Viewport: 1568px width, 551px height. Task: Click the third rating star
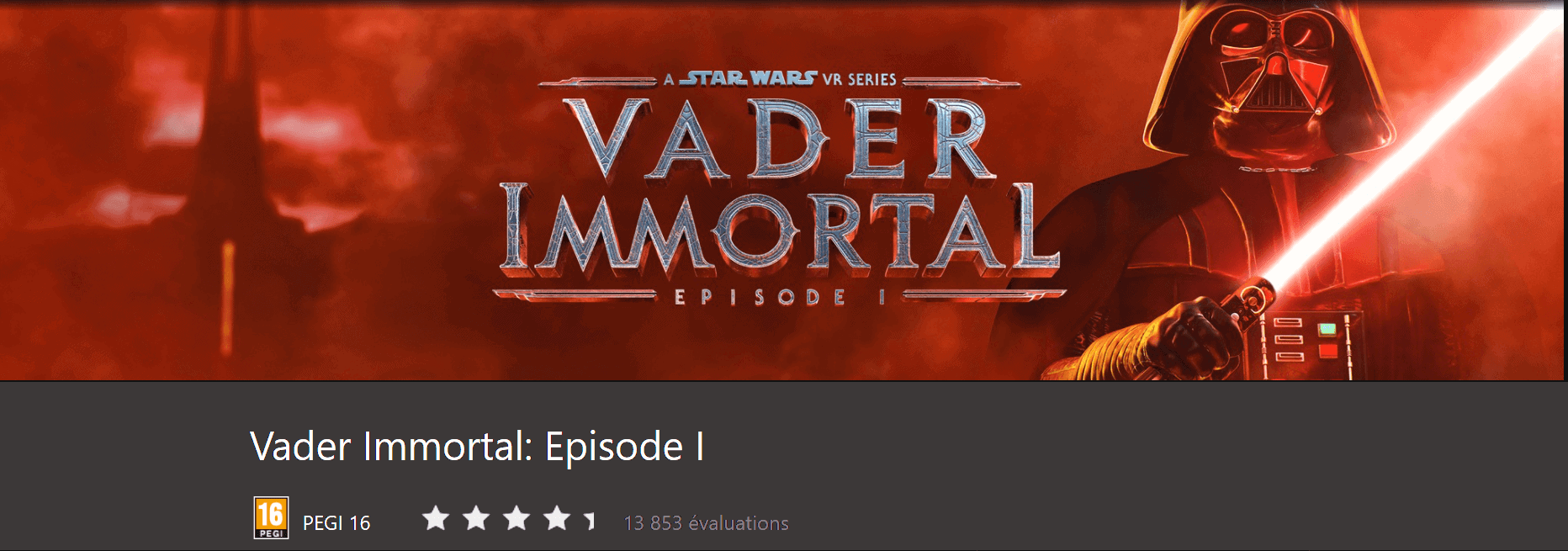coord(516,518)
